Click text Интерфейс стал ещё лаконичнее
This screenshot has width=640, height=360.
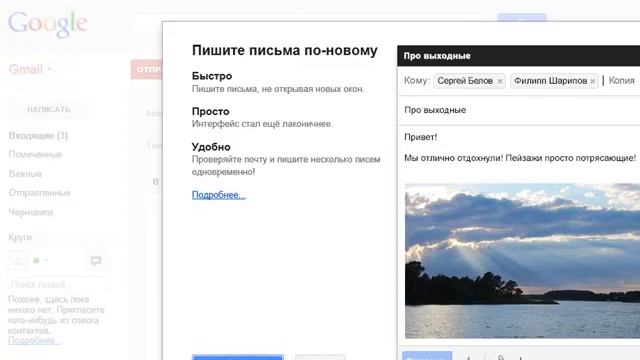pyautogui.click(x=262, y=124)
